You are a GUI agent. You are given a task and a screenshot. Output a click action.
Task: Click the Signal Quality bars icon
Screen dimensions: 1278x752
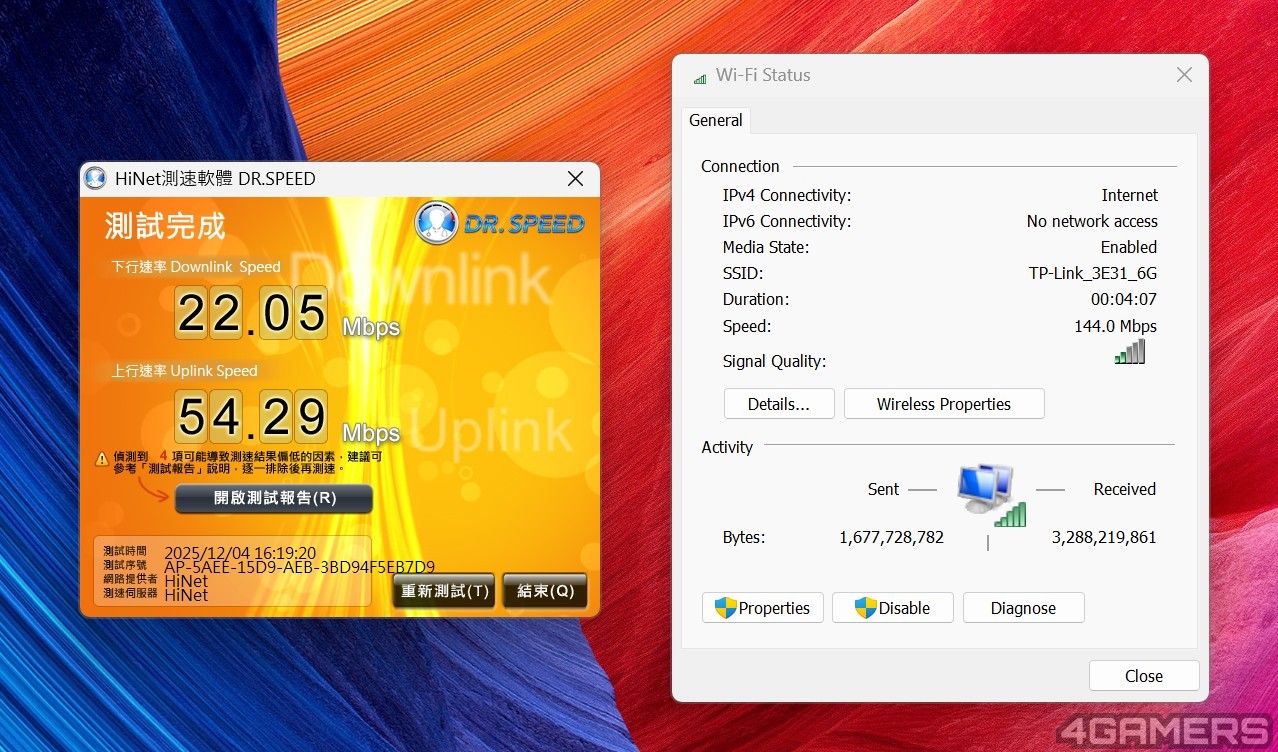click(1130, 352)
